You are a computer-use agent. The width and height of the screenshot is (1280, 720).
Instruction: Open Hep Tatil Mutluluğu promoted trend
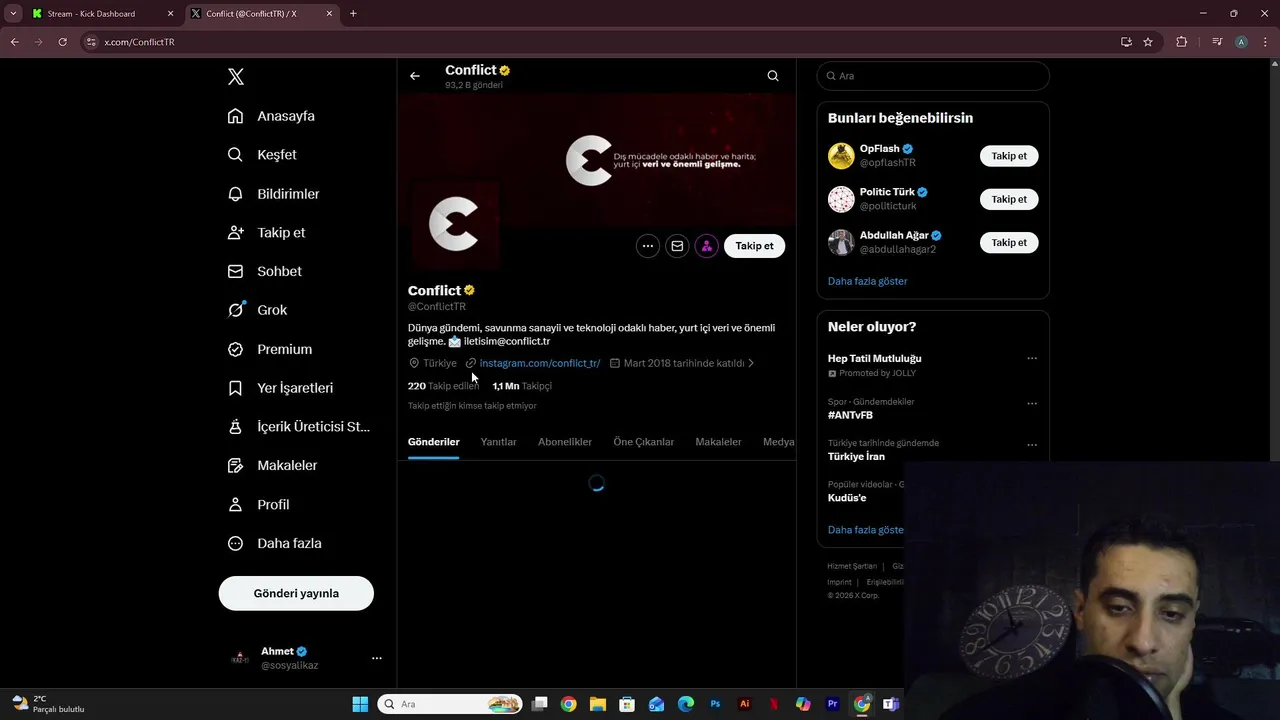[x=874, y=358]
